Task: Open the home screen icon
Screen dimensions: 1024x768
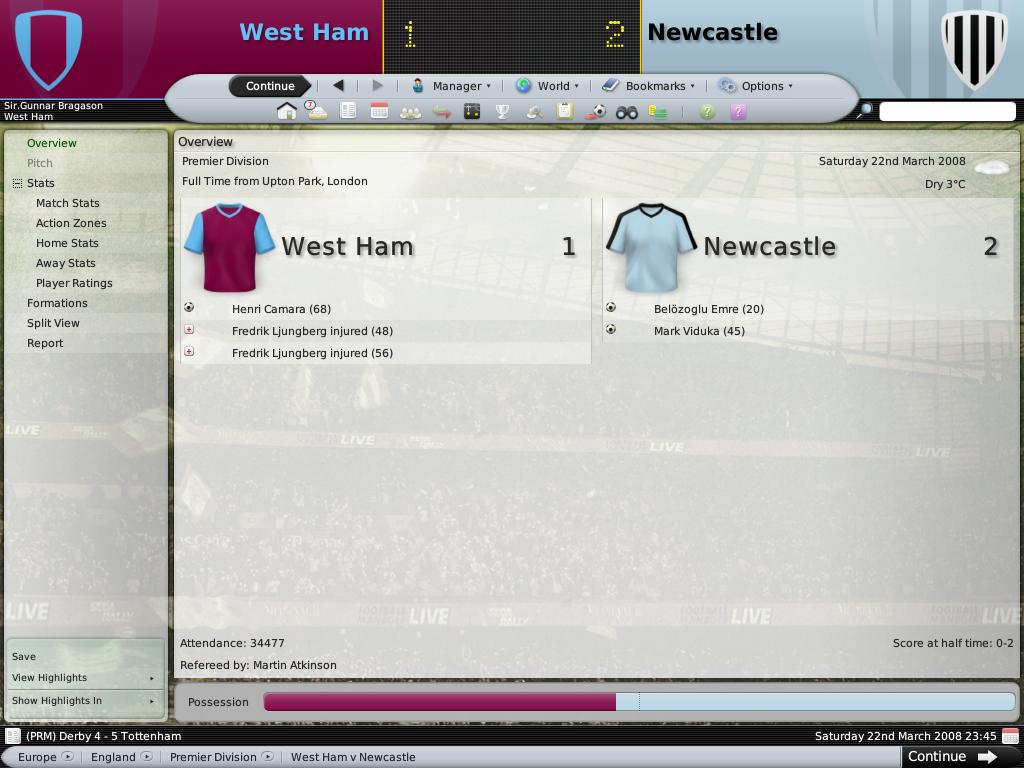Action: [x=286, y=112]
